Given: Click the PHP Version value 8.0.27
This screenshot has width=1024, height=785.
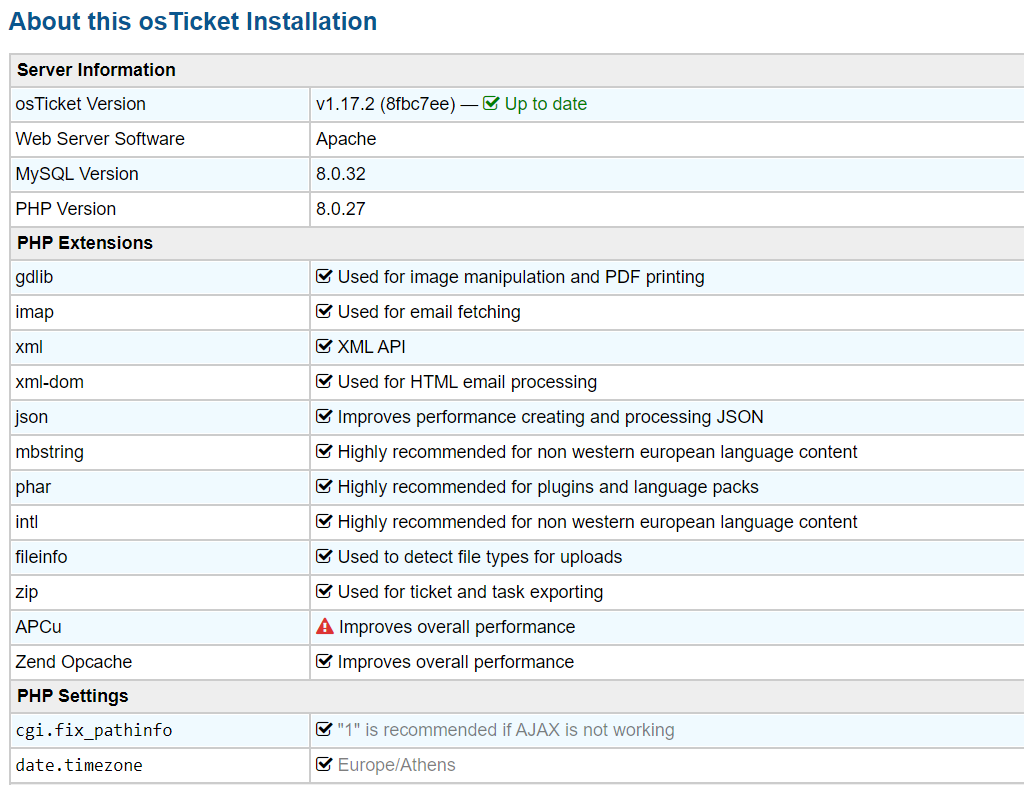Looking at the screenshot, I should (341, 209).
